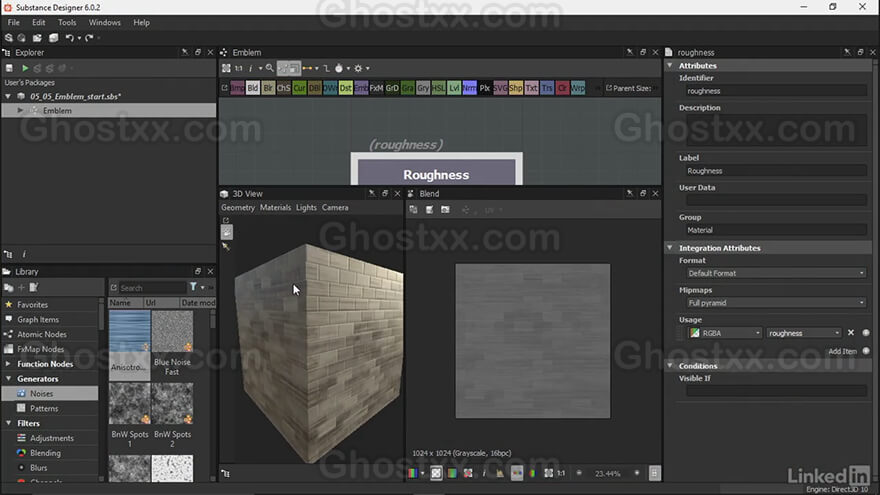Collapse the 05_05_Emblem_start.sbs package

point(8,96)
